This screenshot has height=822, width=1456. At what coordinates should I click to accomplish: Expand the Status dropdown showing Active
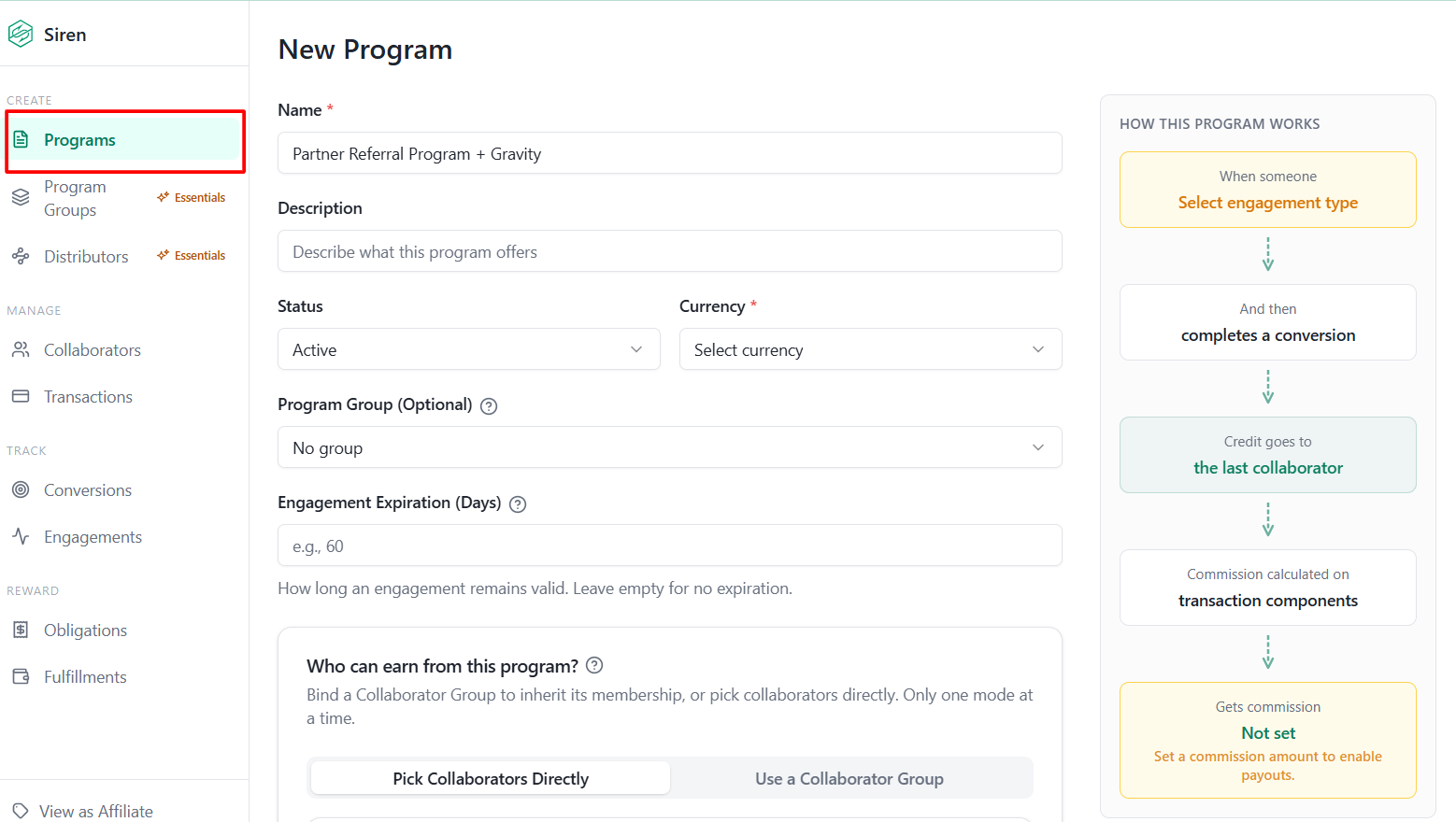click(x=469, y=349)
